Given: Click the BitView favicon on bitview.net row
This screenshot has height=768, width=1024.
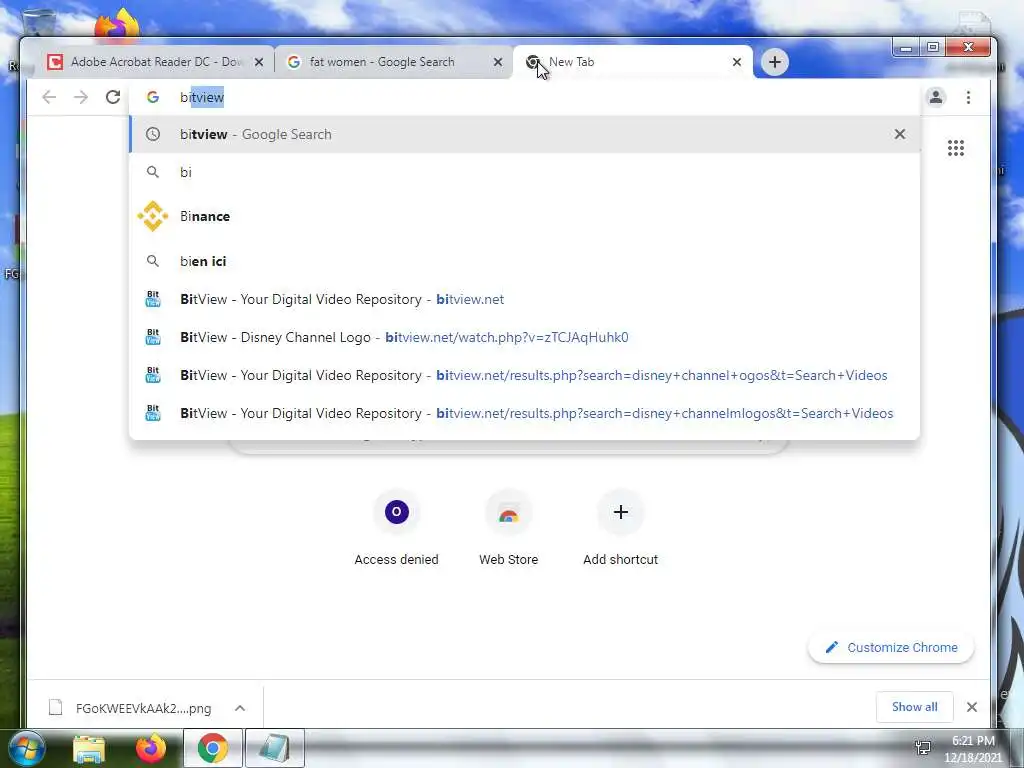Looking at the screenshot, I should 153,299.
